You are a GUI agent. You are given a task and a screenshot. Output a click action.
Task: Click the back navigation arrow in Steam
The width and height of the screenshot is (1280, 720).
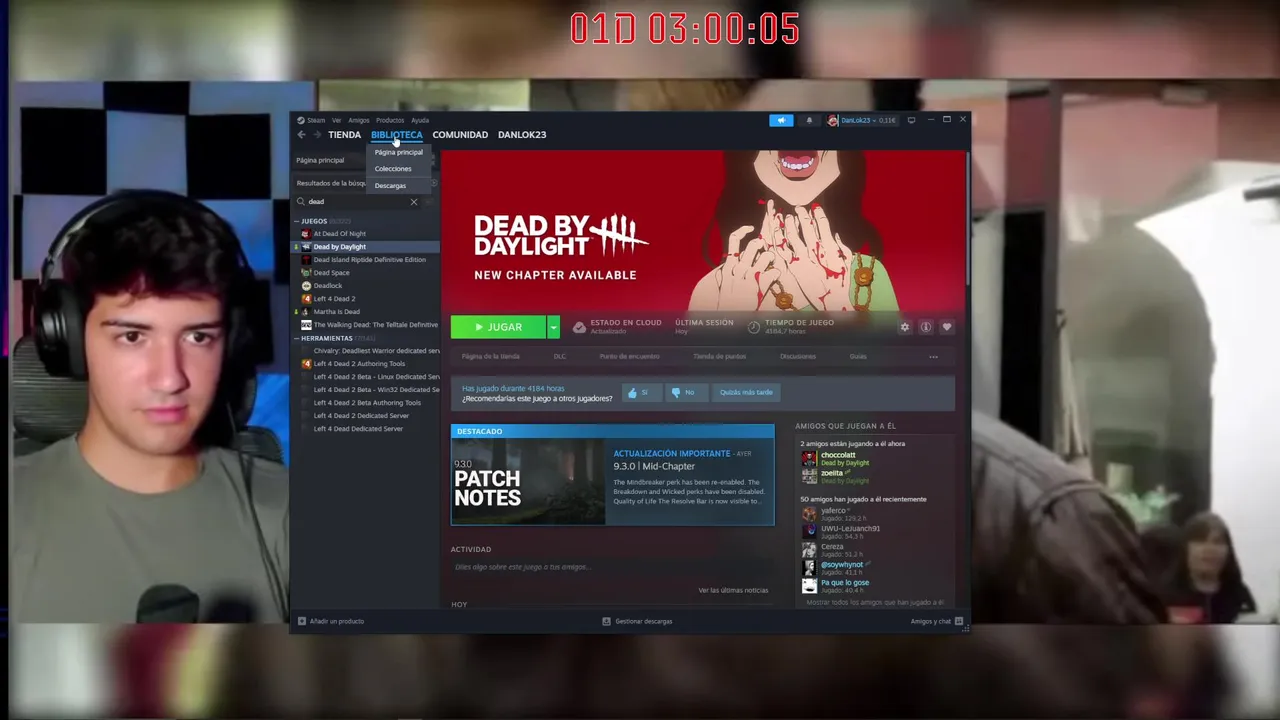click(301, 134)
